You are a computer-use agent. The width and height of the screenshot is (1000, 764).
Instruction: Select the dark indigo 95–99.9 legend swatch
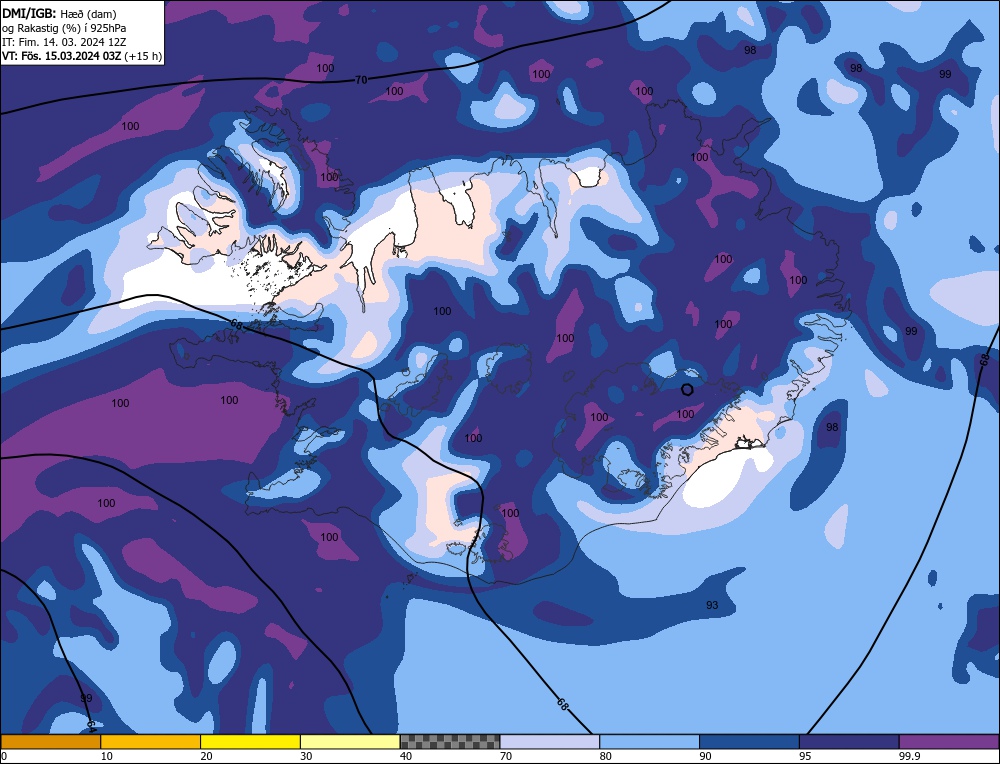coord(849,742)
